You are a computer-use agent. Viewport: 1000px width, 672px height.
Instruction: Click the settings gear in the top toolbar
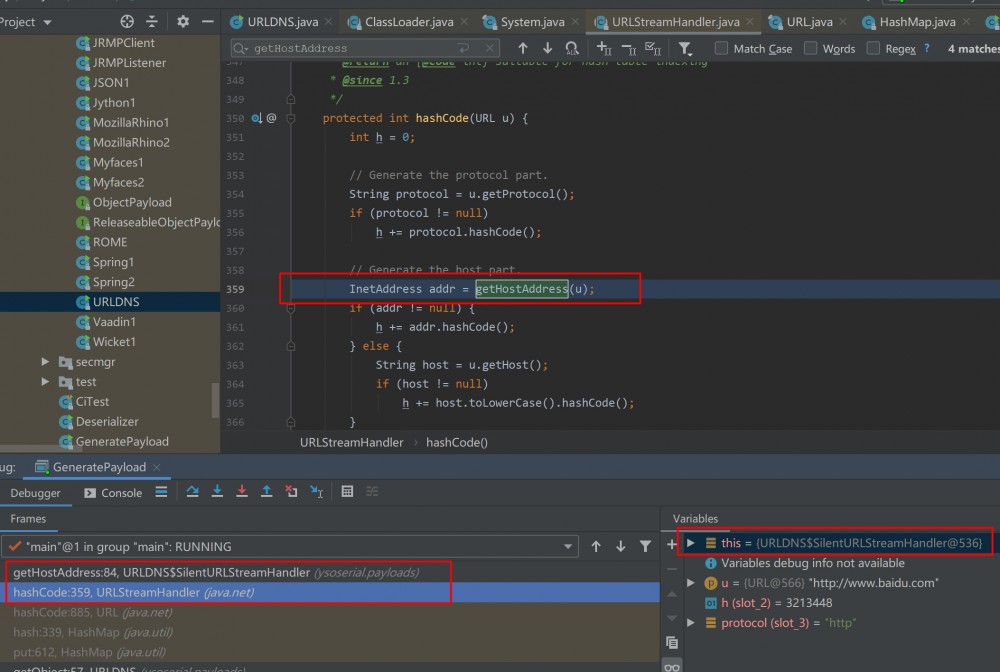click(182, 20)
